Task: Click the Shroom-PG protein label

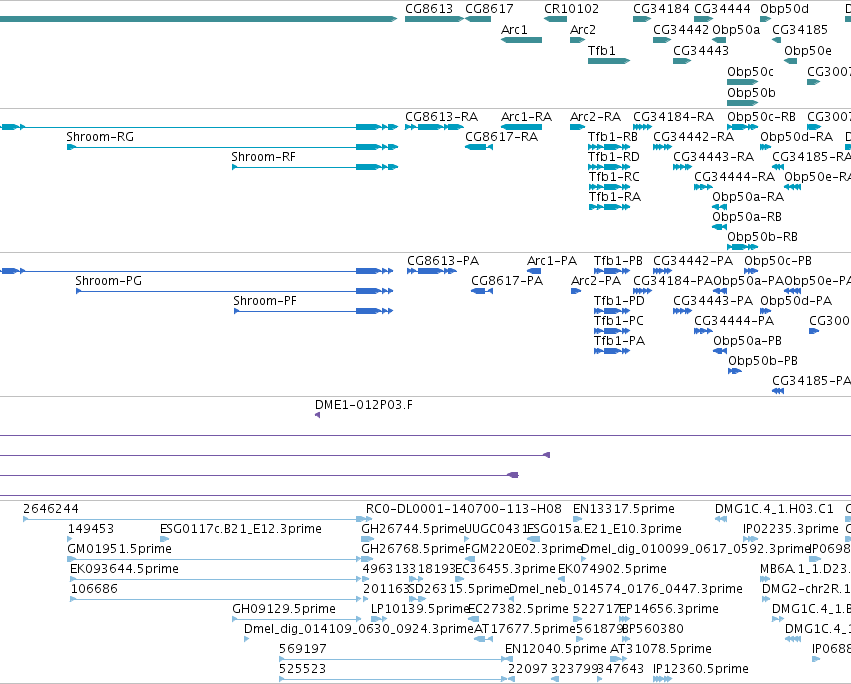Action: [x=109, y=281]
